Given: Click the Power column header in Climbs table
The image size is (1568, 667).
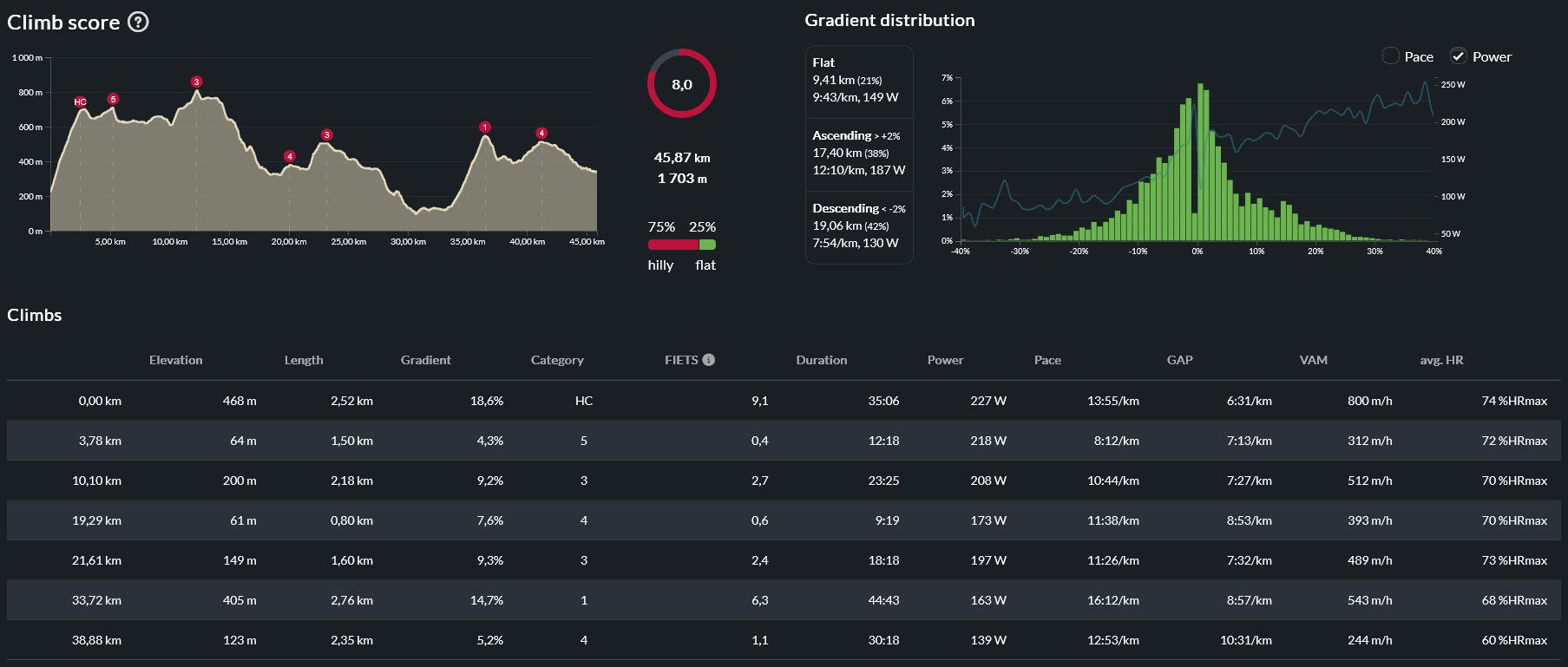Looking at the screenshot, I should pos(946,360).
